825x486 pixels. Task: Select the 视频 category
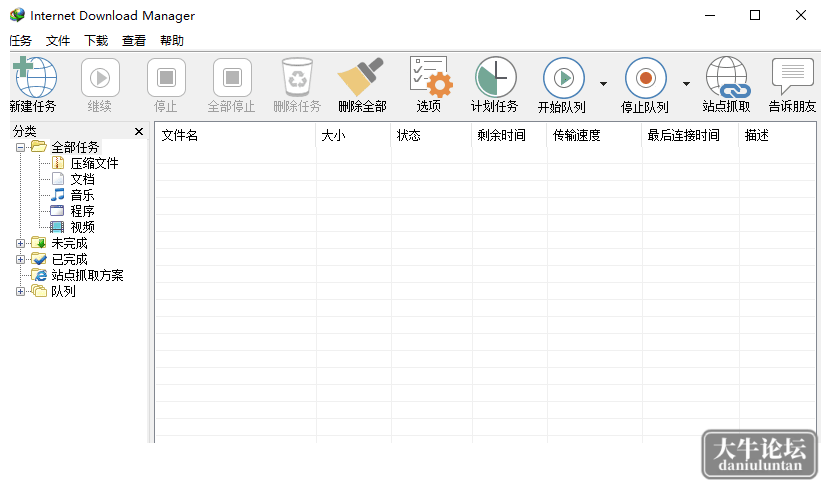[83, 227]
